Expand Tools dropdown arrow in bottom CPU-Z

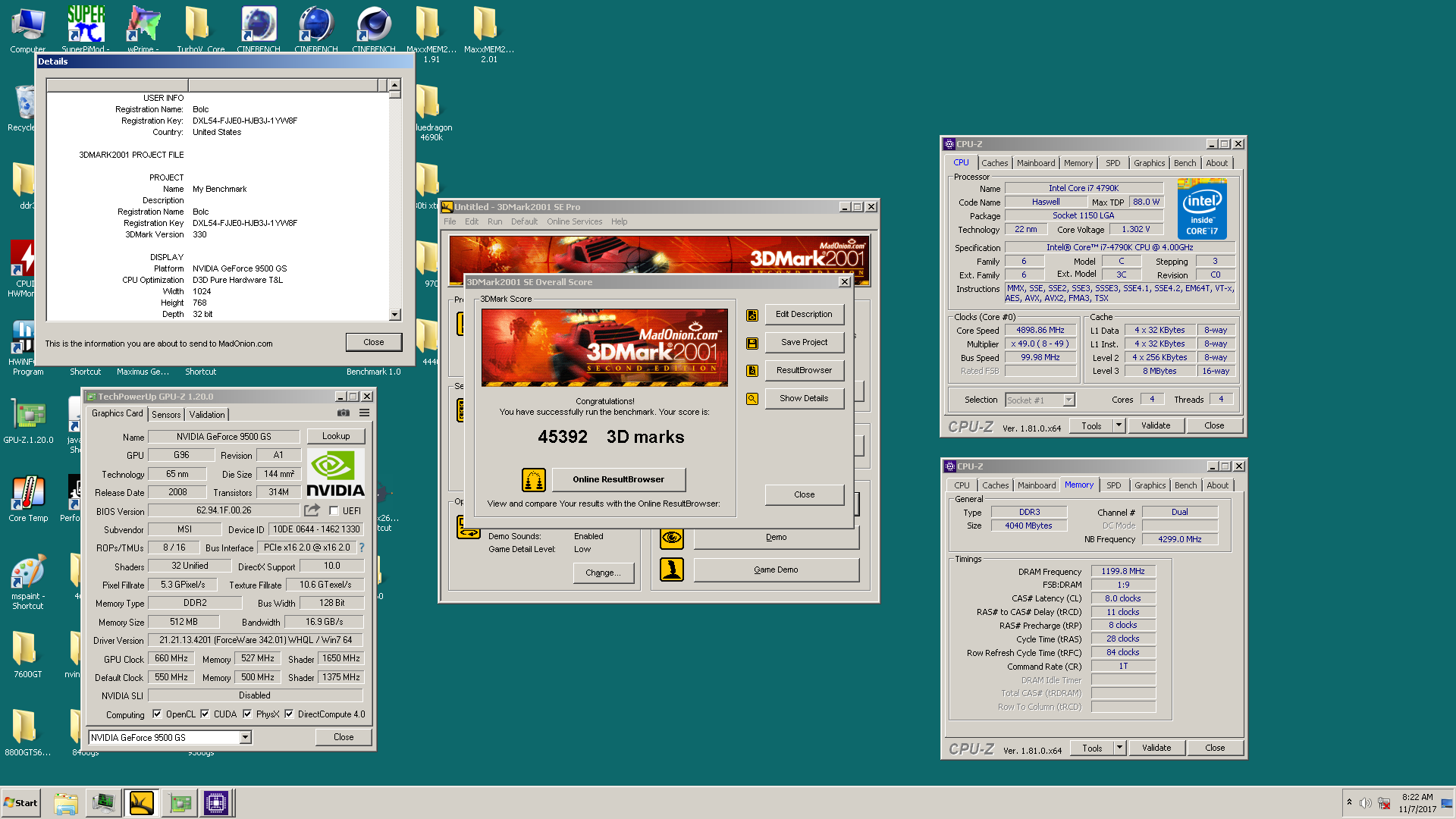[1119, 748]
